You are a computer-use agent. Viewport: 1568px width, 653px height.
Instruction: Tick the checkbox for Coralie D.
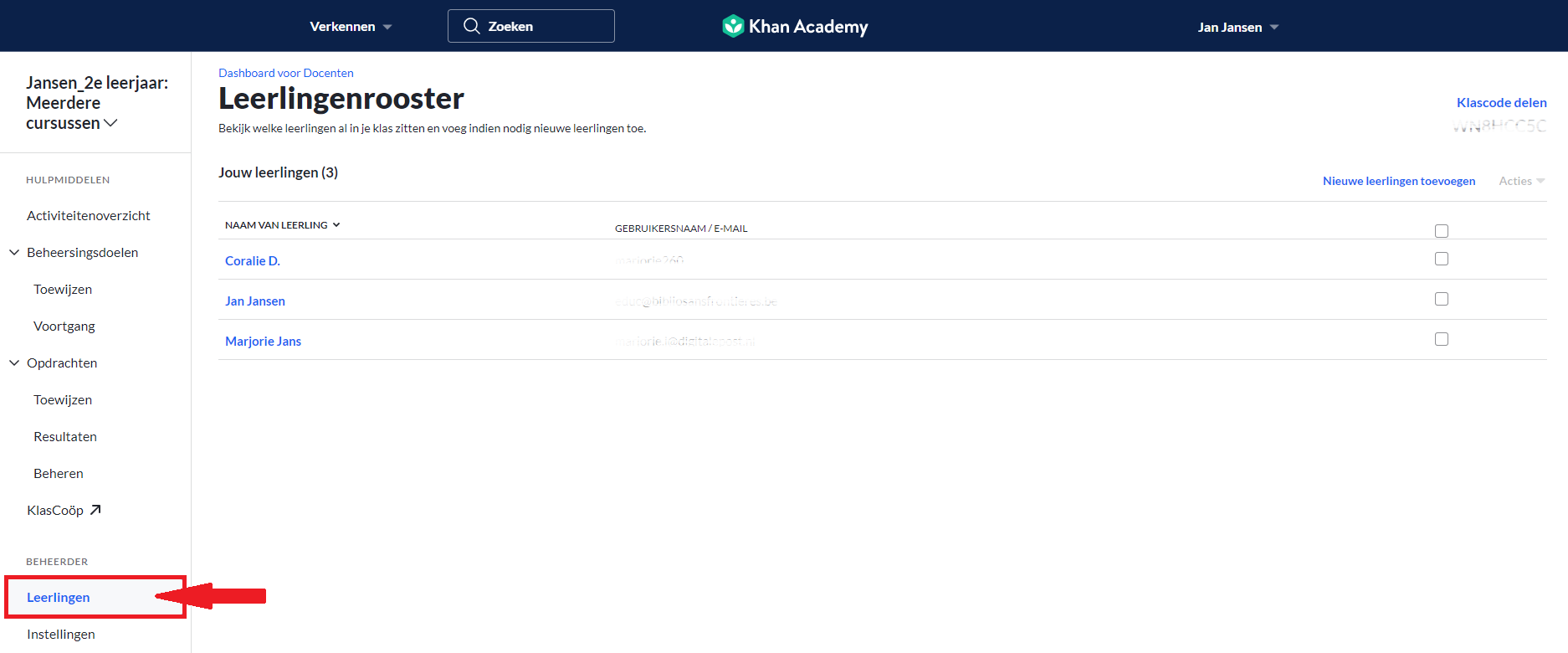(x=1441, y=259)
